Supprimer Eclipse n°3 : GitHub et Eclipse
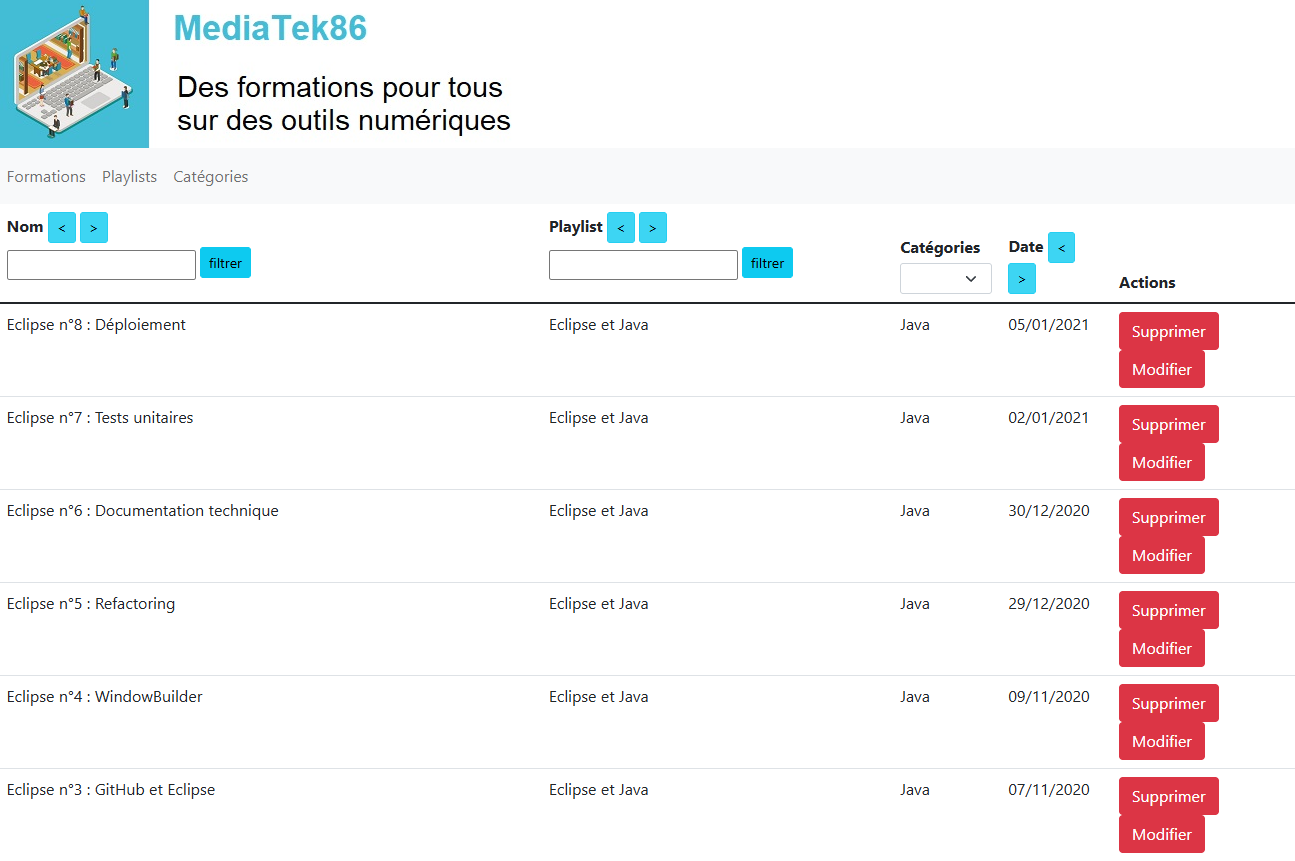This screenshot has width=1295, height=861. click(1169, 797)
